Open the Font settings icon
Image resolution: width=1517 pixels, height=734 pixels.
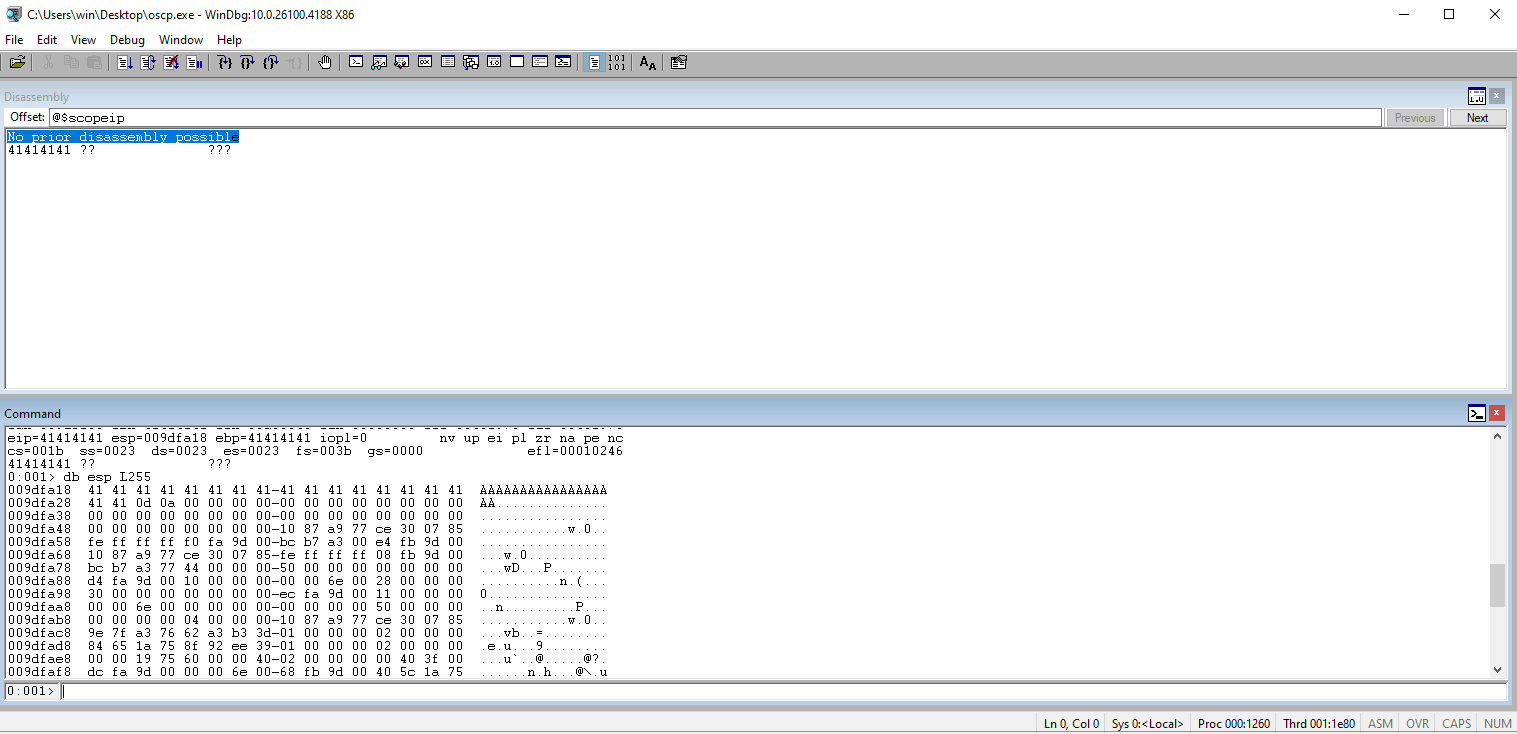648,63
